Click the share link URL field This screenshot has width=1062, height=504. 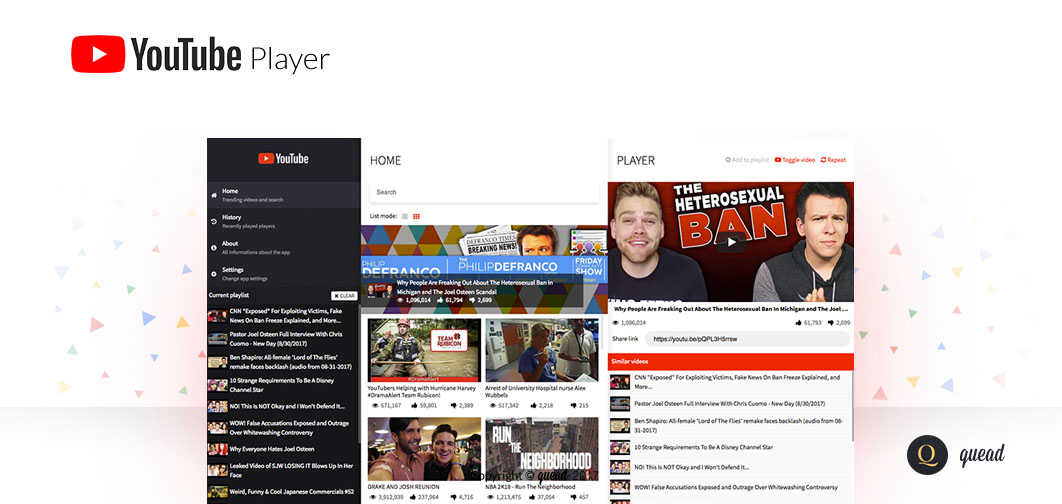[747, 339]
